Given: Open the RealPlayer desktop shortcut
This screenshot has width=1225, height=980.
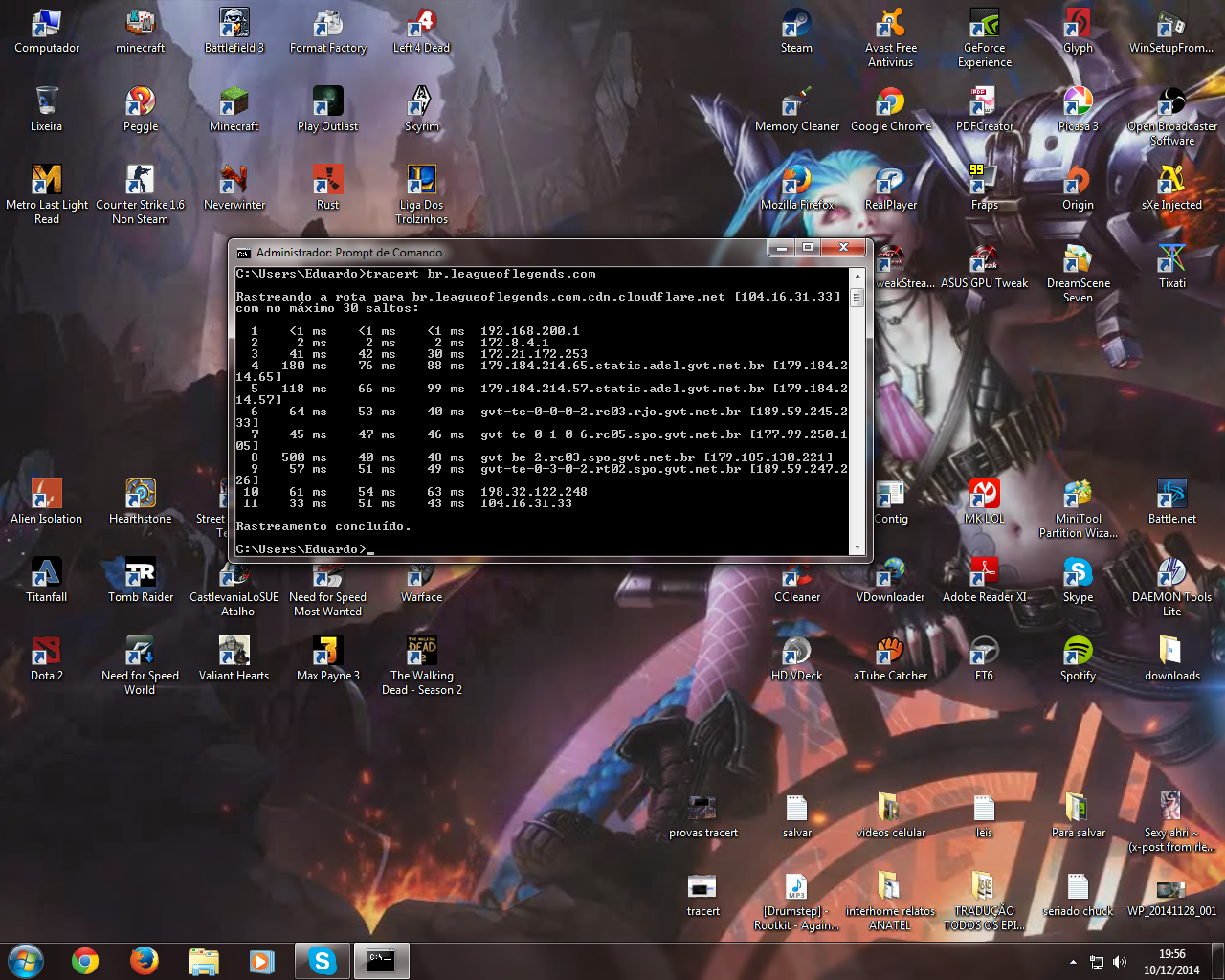Looking at the screenshot, I should (x=891, y=189).
